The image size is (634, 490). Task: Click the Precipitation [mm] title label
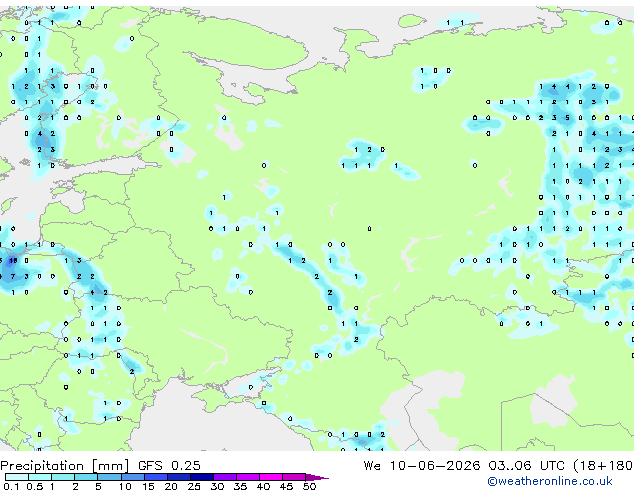tap(65, 466)
